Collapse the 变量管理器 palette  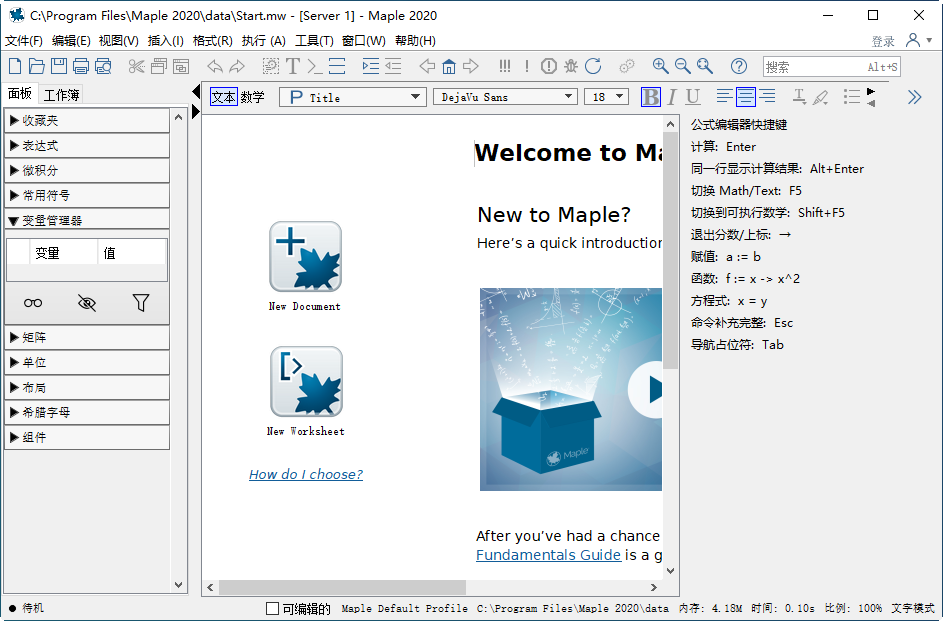click(87, 221)
